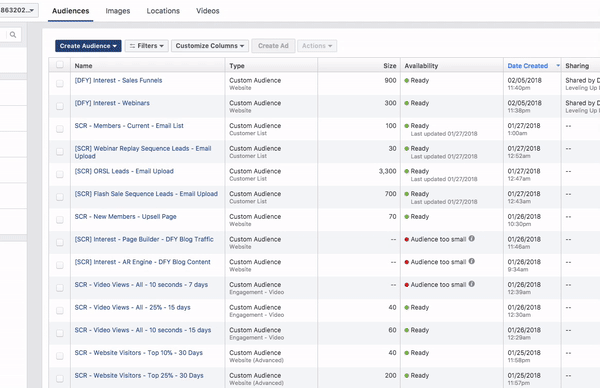This screenshot has height=388, width=600.
Task: Toggle the select-all checkbox in header
Action: click(x=60, y=64)
